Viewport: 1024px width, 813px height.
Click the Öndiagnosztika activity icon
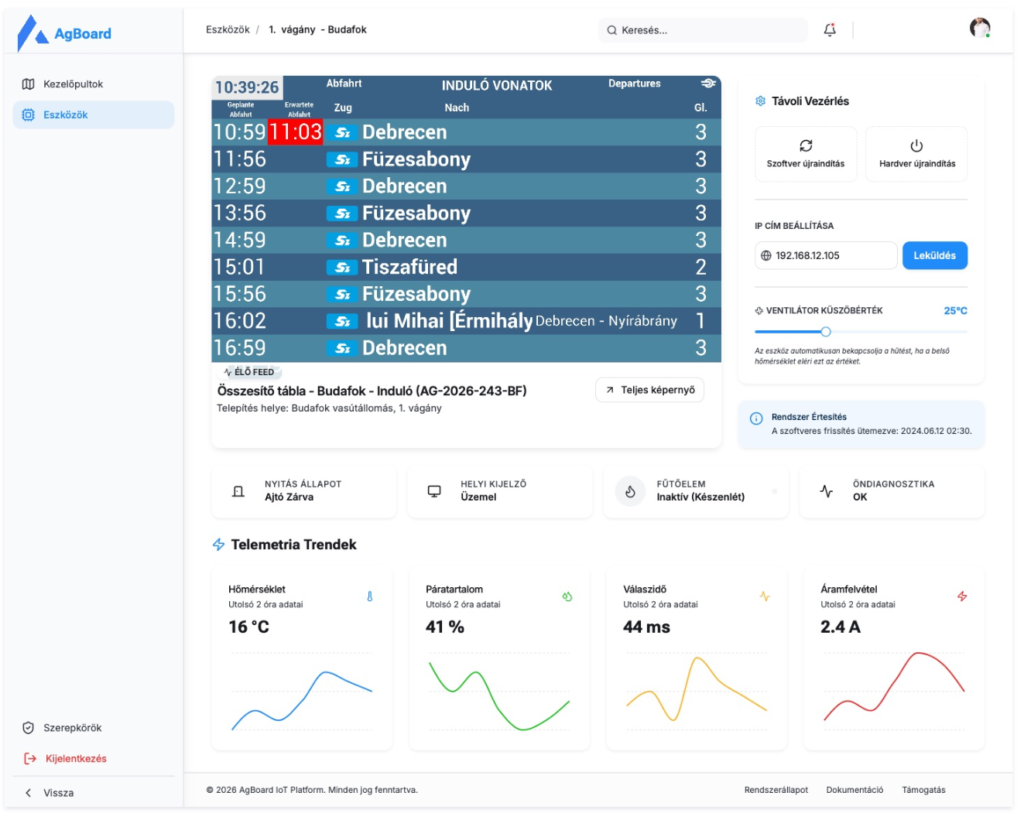[827, 491]
